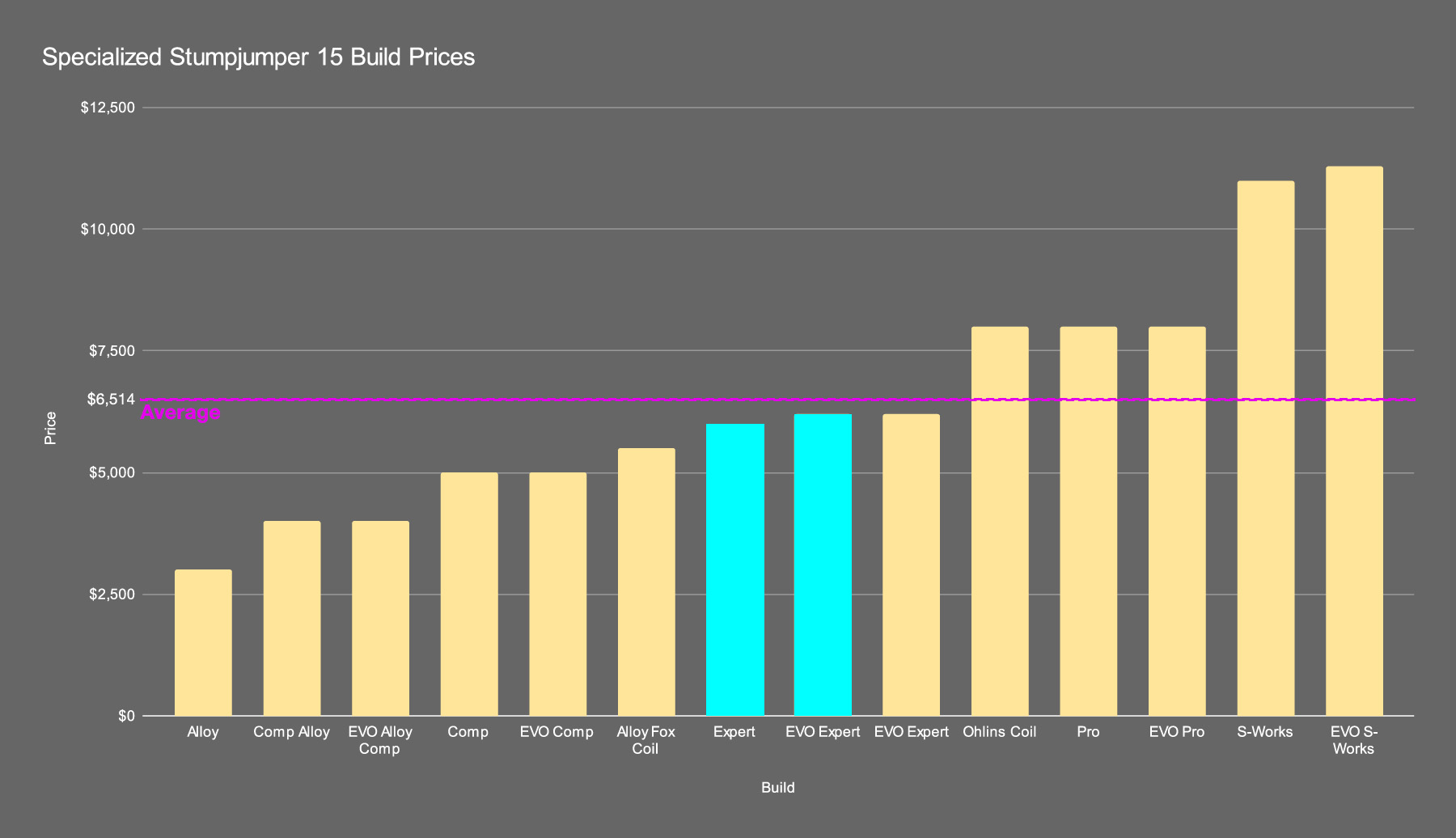Select the "Pro" x-axis label
The image size is (1456, 838).
1088,732
